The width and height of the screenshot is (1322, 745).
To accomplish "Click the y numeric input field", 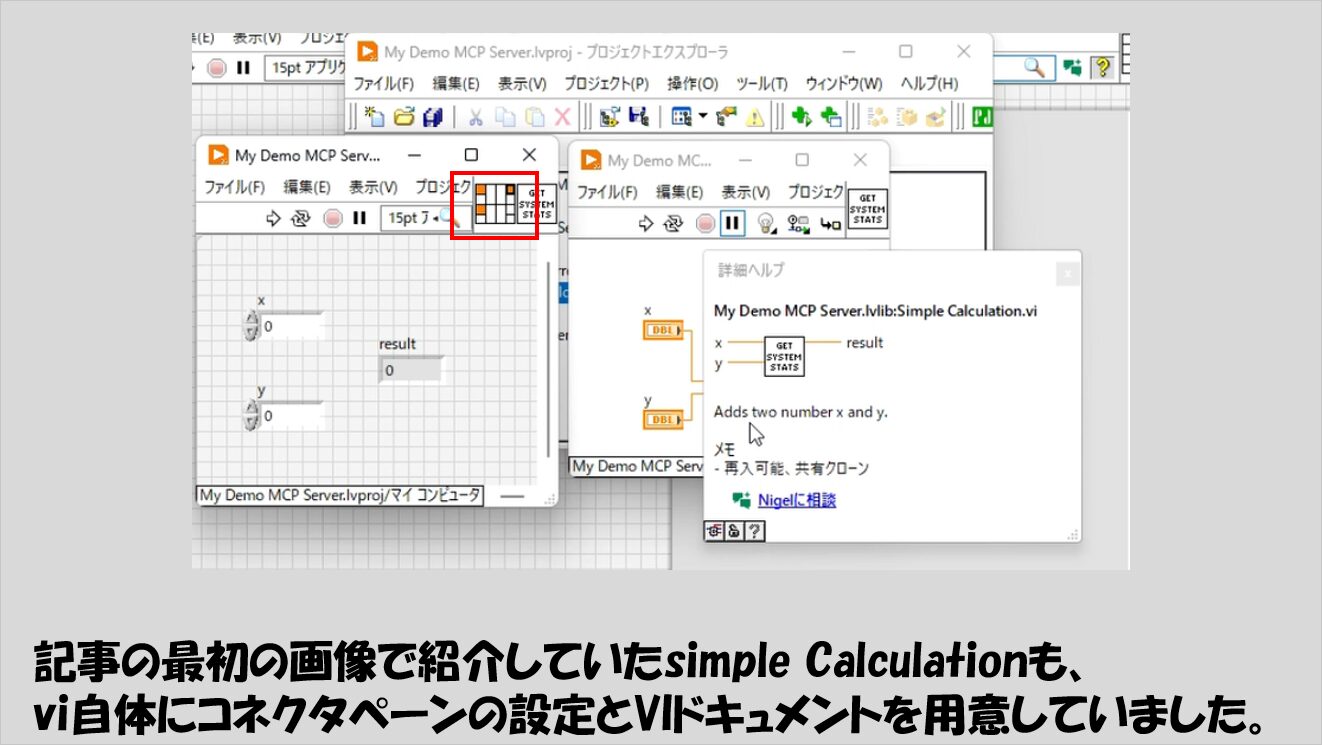I will point(290,415).
